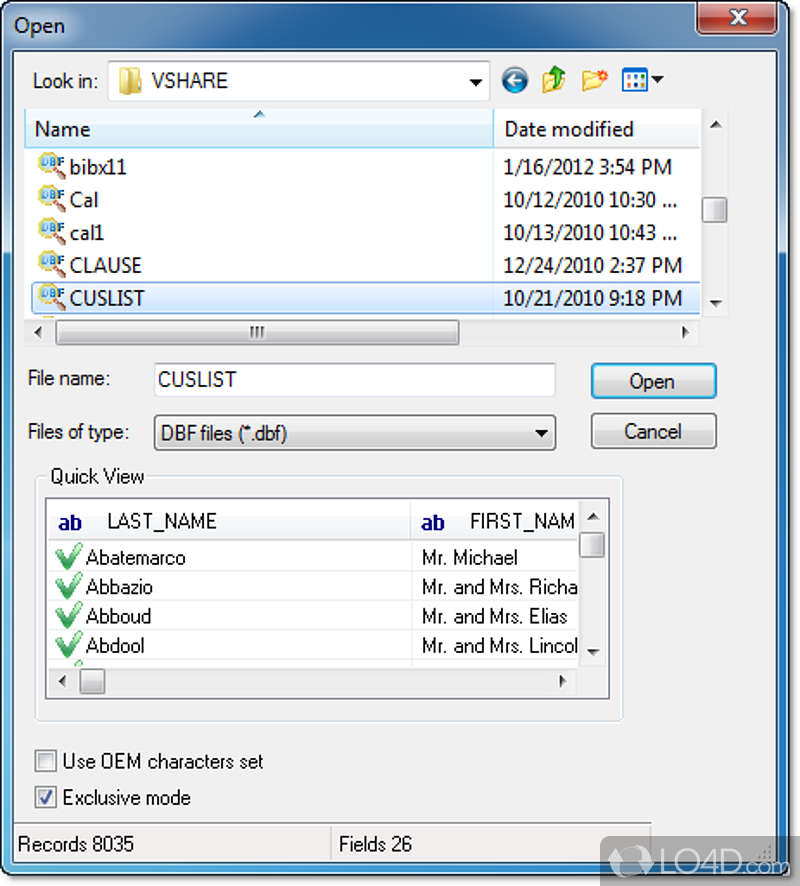This screenshot has height=886, width=800.
Task: Go back to previous folder
Action: coord(515,80)
